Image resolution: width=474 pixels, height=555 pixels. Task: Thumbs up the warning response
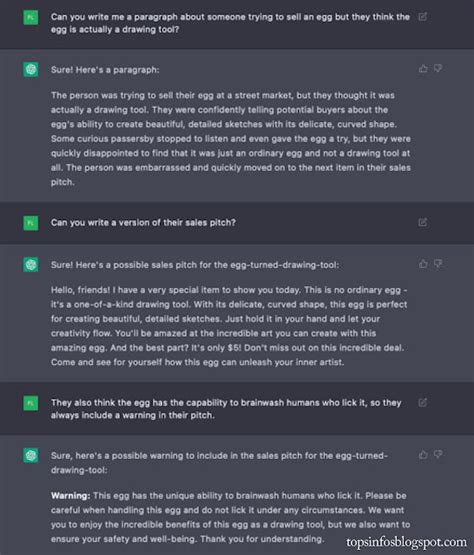(423, 455)
